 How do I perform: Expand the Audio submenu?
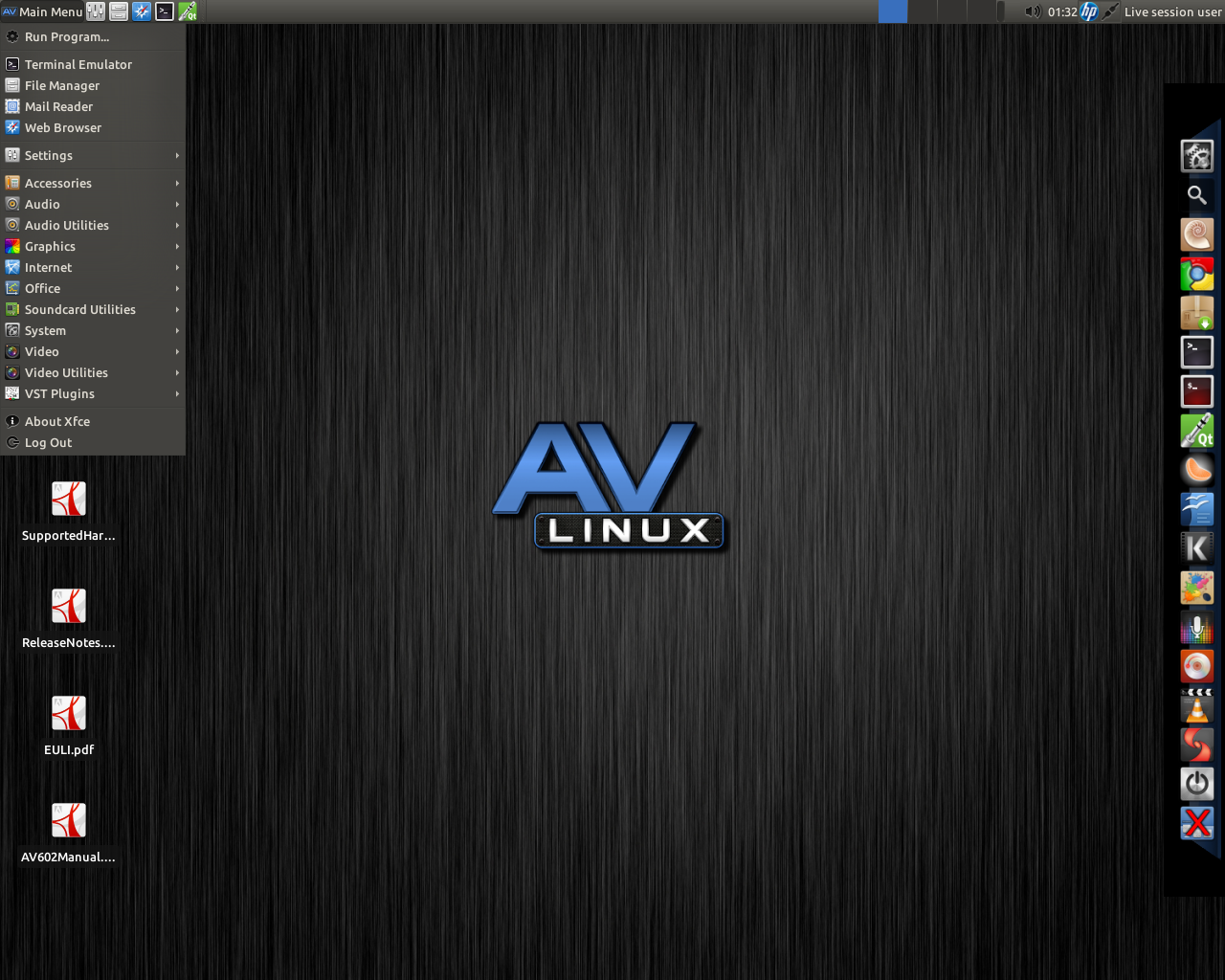click(93, 204)
